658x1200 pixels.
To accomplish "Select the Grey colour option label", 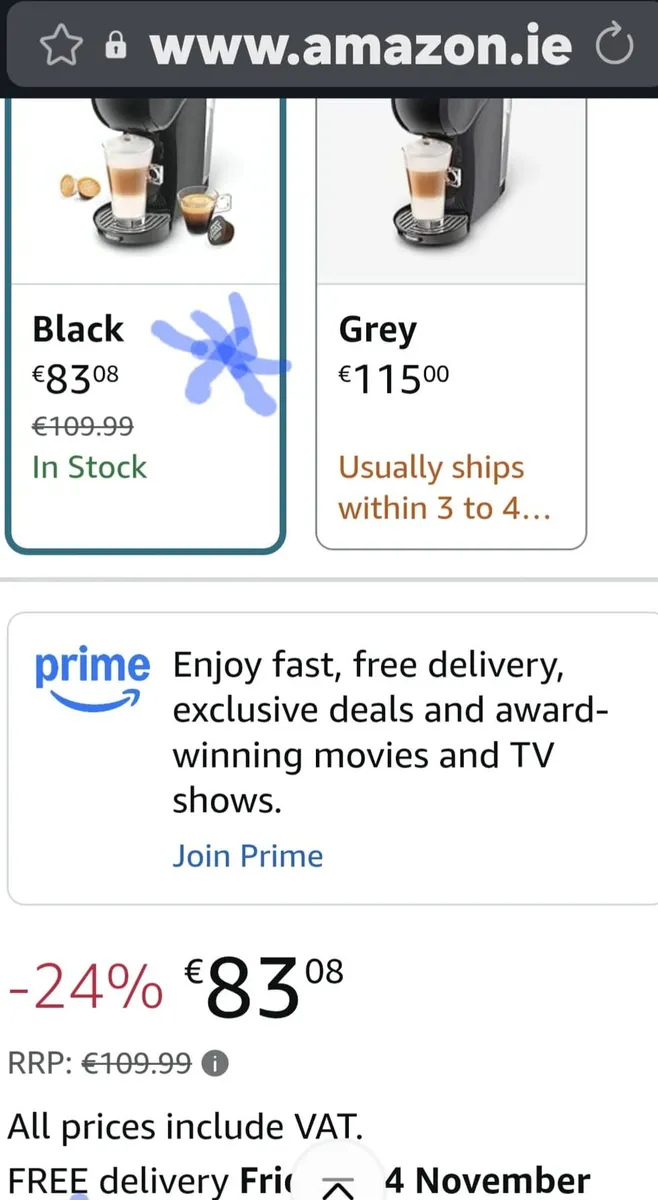I will tap(378, 330).
